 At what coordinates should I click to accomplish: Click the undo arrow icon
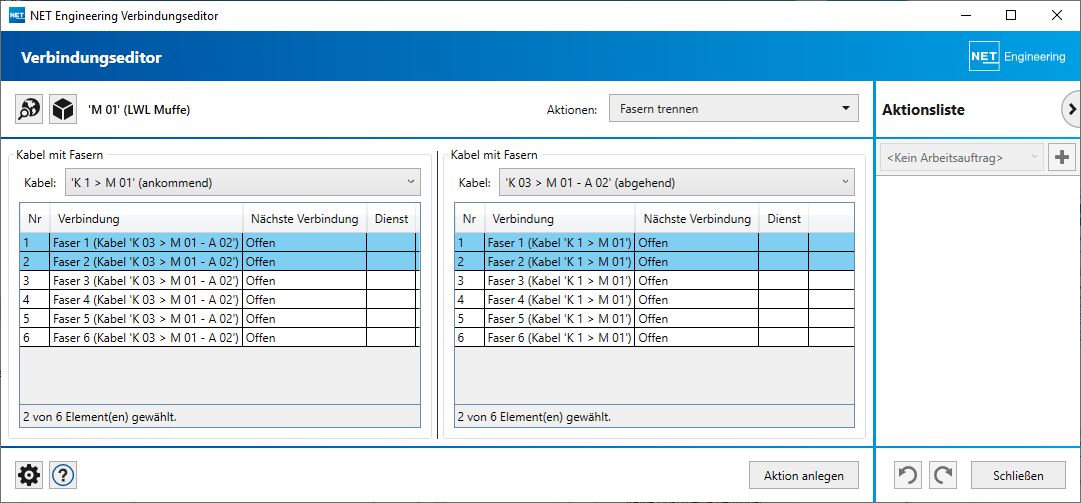pyautogui.click(x=909, y=475)
